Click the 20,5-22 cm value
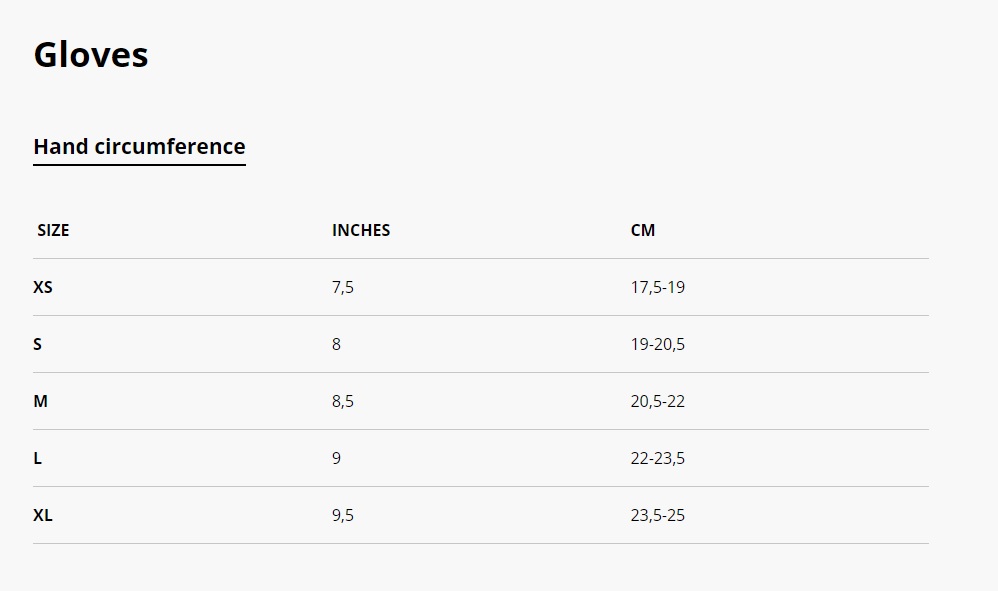The image size is (998, 591). tap(657, 401)
